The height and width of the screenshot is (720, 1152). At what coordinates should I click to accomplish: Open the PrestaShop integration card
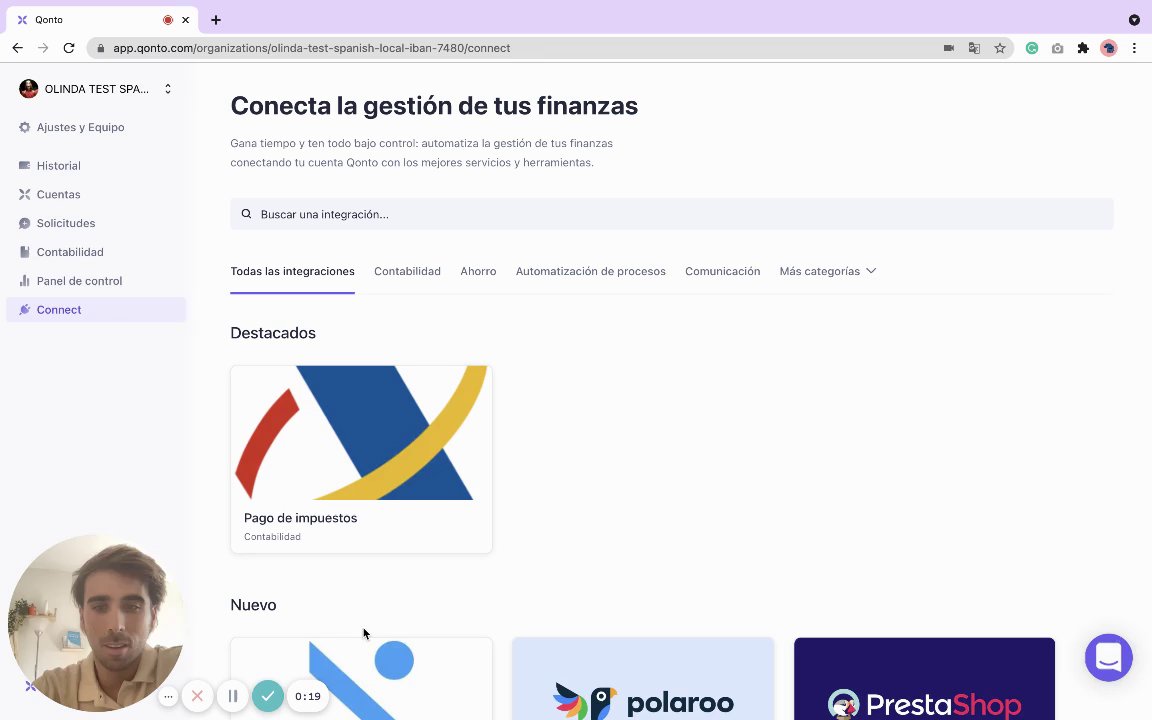(x=924, y=679)
